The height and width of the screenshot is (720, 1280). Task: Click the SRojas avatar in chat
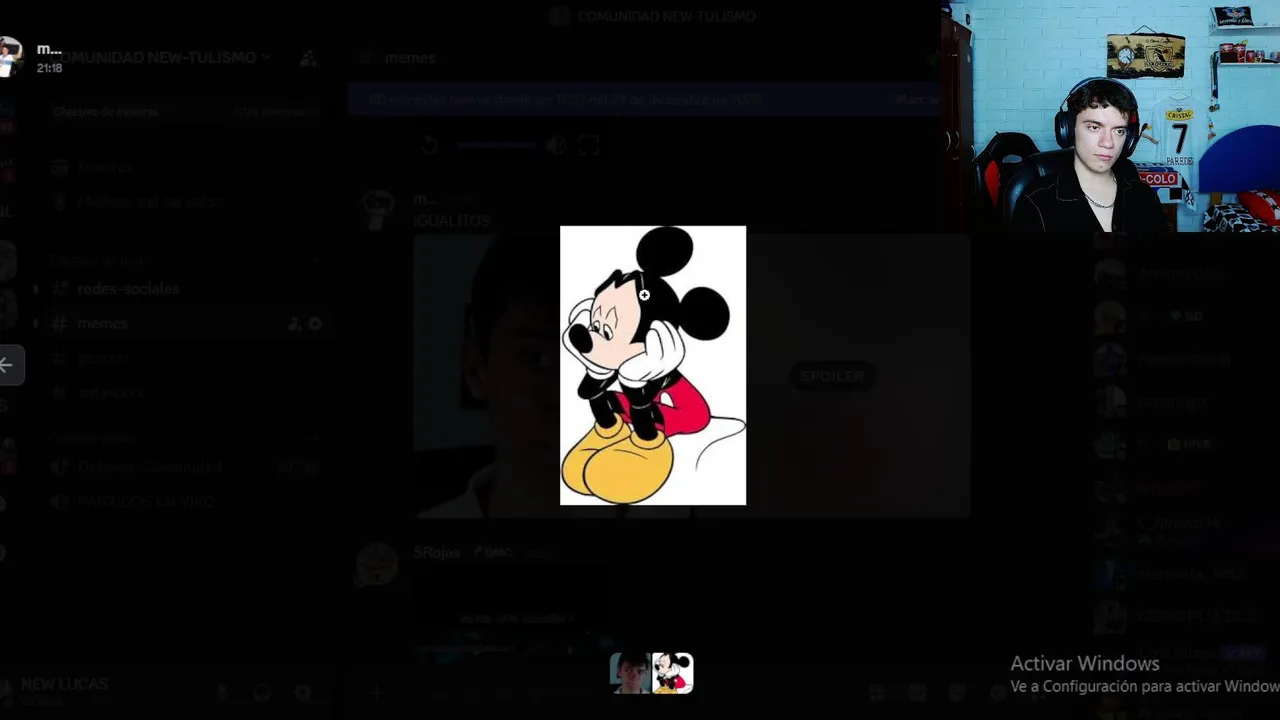tap(378, 565)
